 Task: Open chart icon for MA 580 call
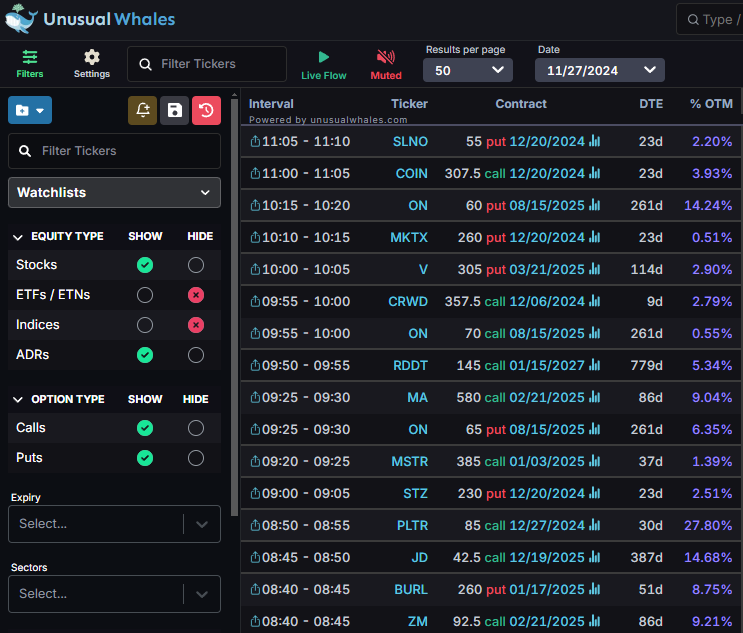coord(595,397)
